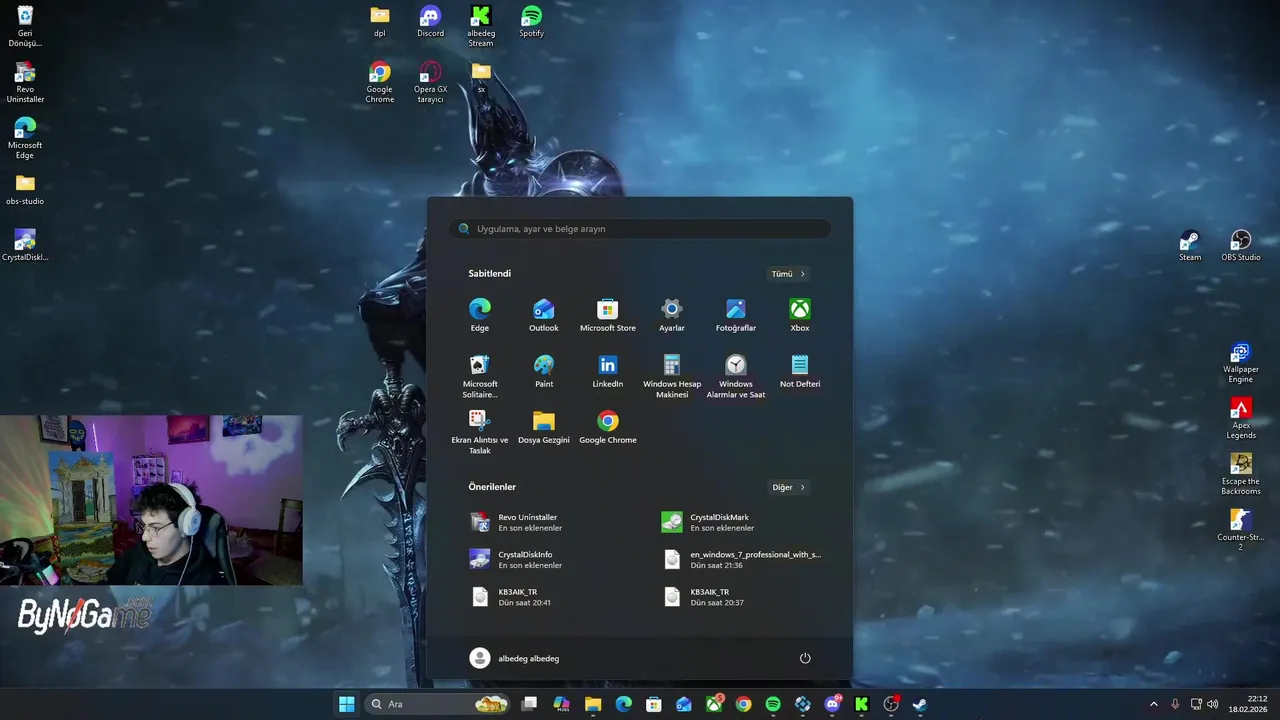Screen dimensions: 1280x720
Task: Open the clock and date in taskbar
Action: click(x=1249, y=704)
